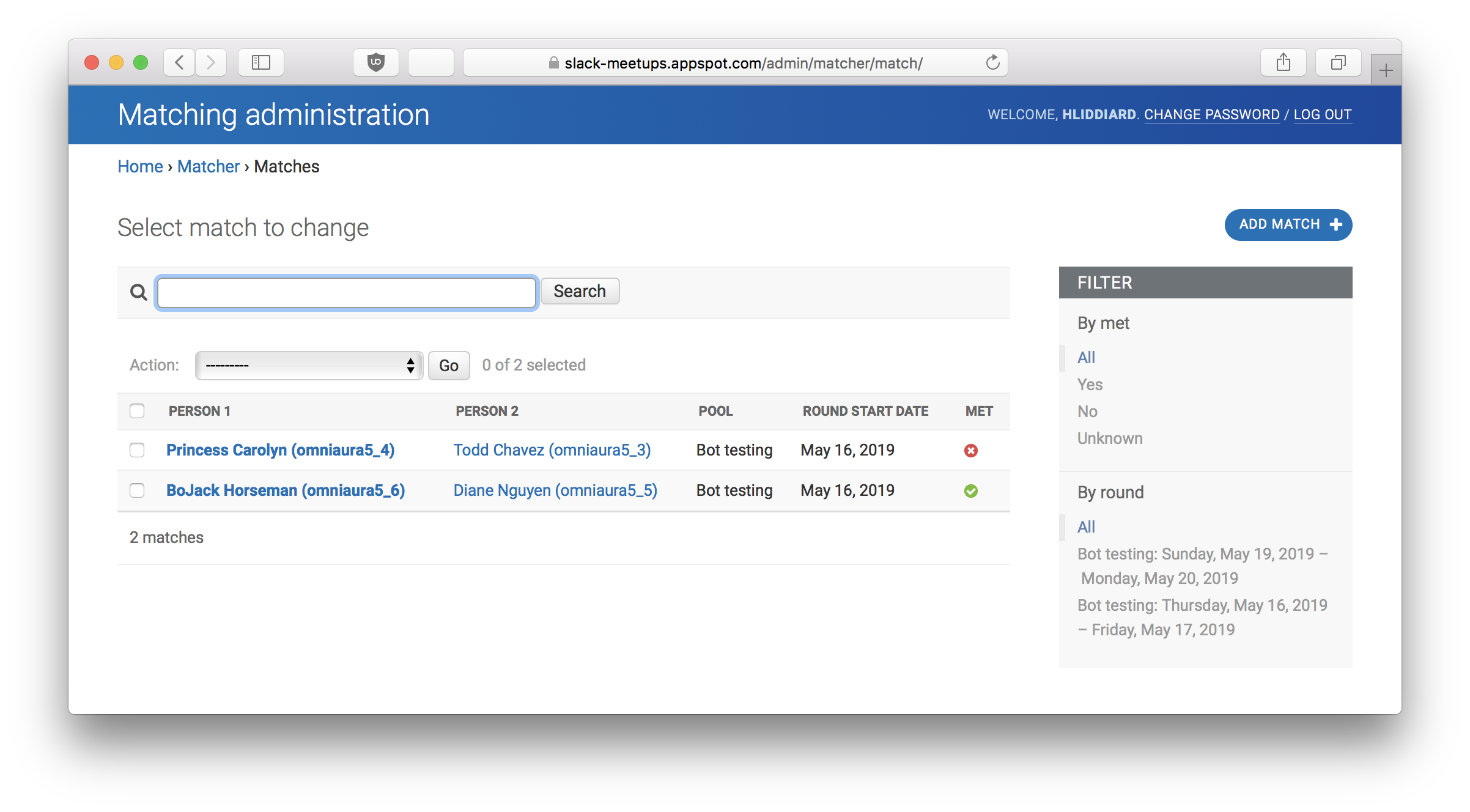Check the BoJack Horseman match row checkbox

click(x=137, y=490)
